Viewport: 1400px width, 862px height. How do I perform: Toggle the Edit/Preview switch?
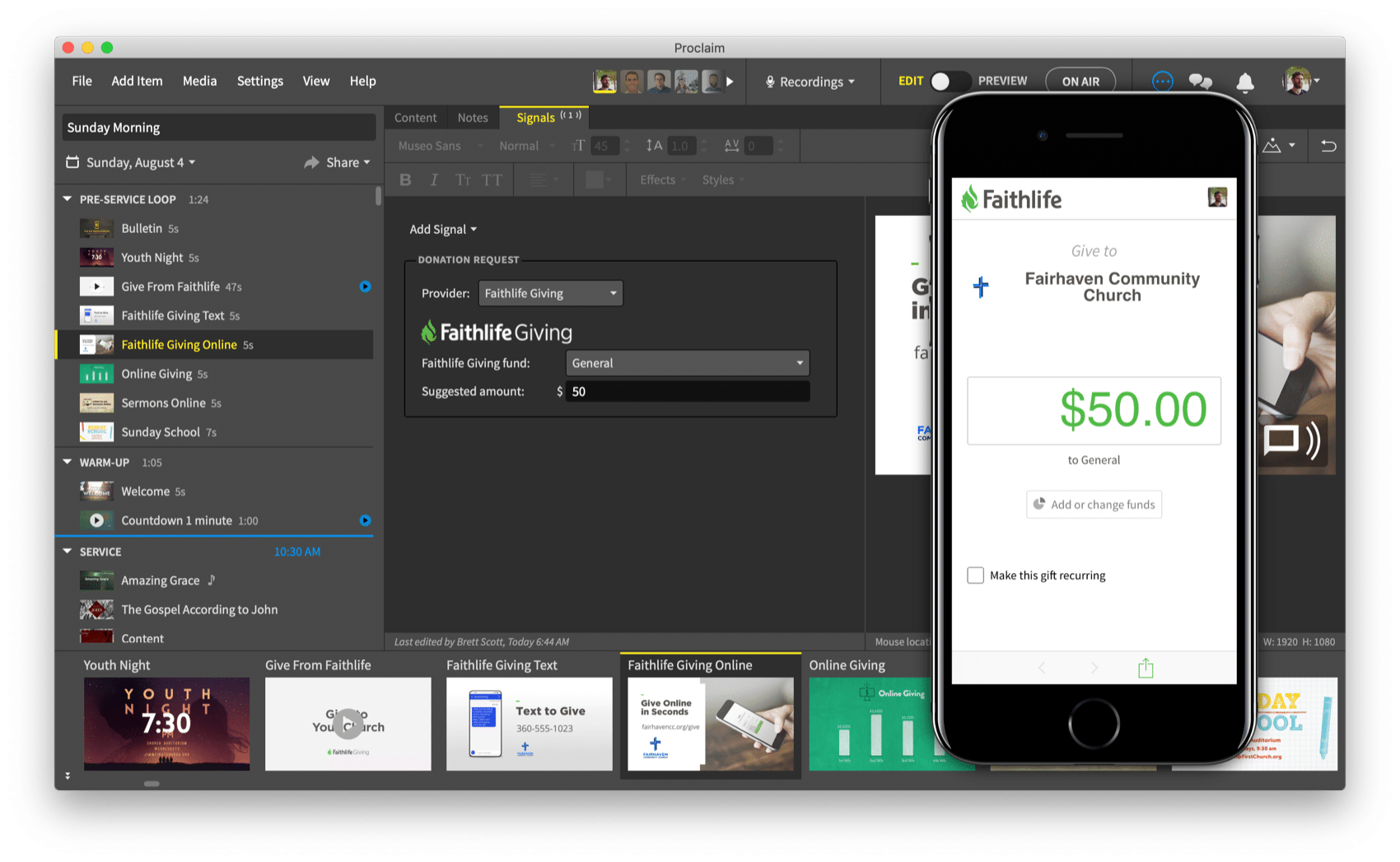(x=950, y=82)
